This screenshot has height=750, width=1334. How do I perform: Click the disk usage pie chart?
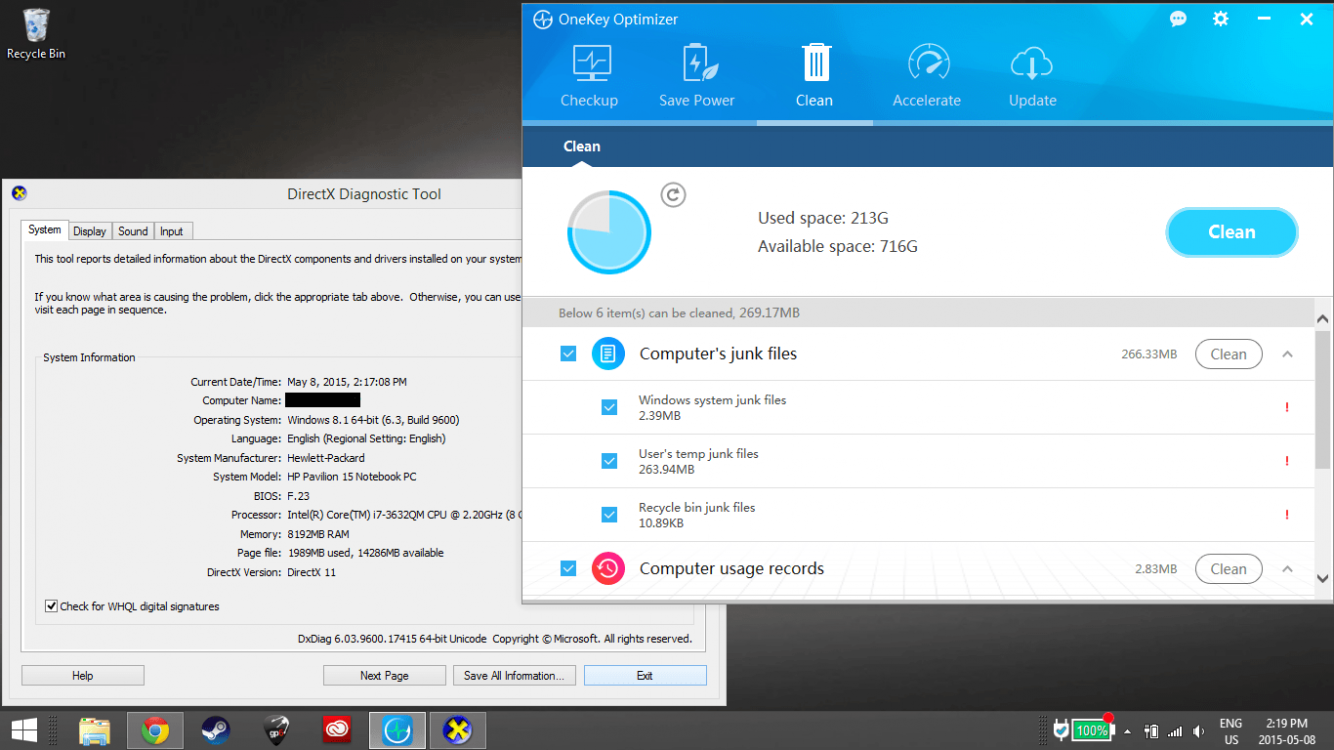(x=609, y=232)
